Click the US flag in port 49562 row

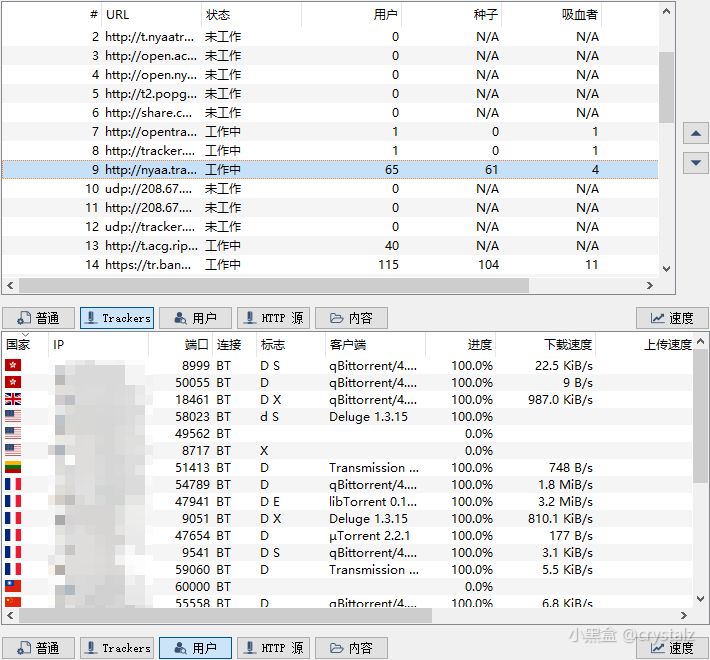click(x=13, y=433)
